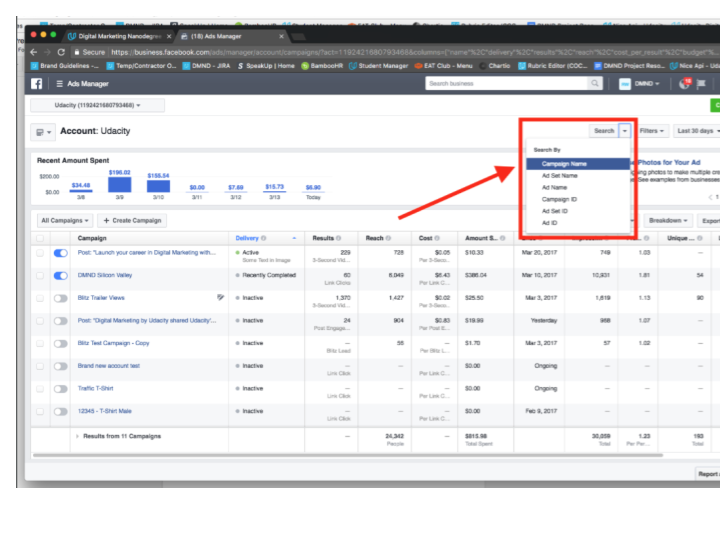Click the Create Campaign button
This screenshot has width=720, height=540.
131,220
